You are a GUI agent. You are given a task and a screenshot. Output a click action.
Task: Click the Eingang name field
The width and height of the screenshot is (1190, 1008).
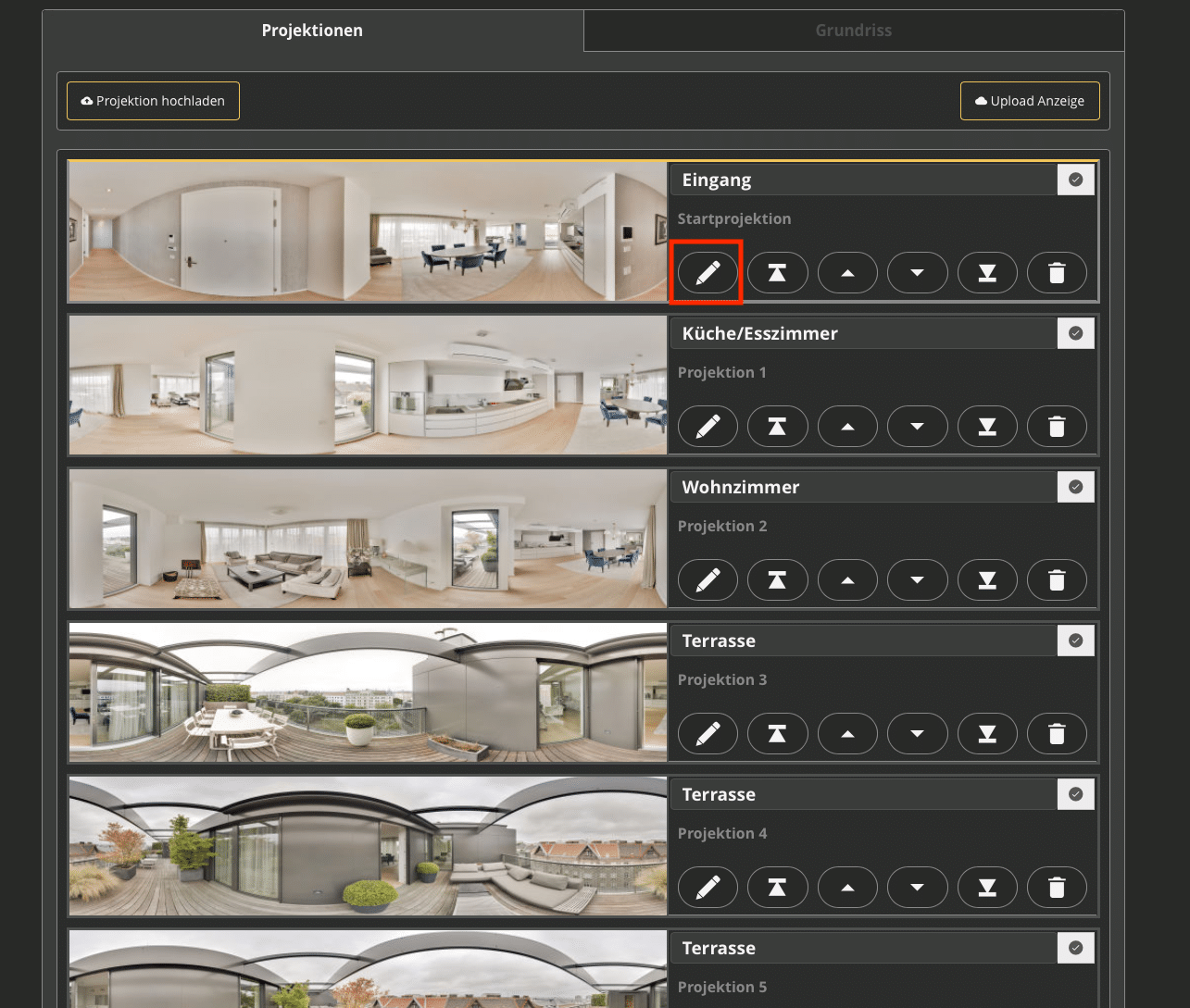coord(863,180)
